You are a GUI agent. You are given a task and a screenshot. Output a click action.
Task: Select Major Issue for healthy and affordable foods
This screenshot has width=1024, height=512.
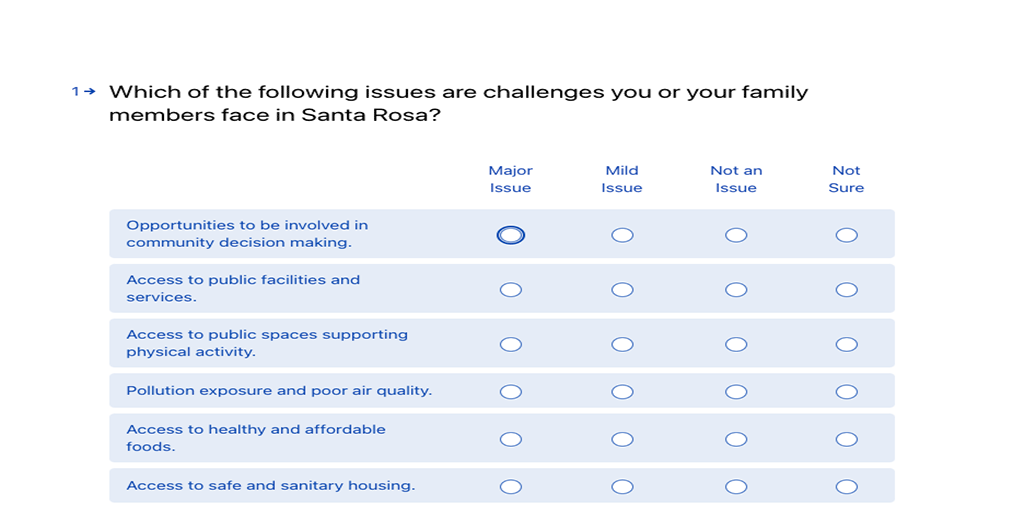point(511,439)
